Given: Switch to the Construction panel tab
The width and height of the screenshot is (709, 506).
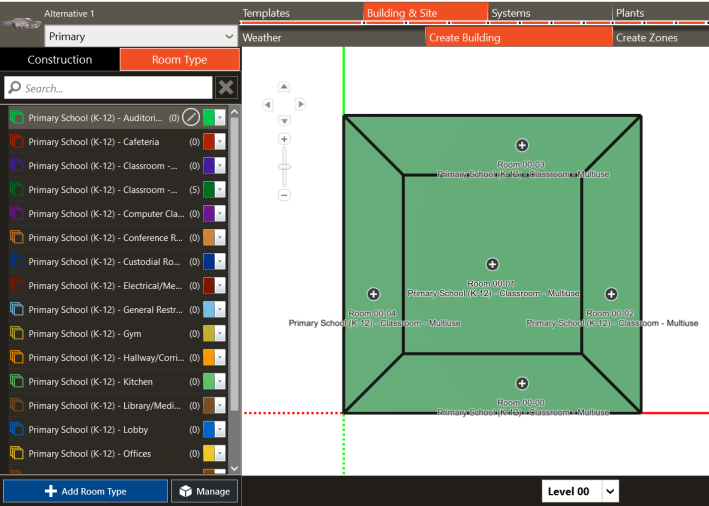Looking at the screenshot, I should click(60, 59).
